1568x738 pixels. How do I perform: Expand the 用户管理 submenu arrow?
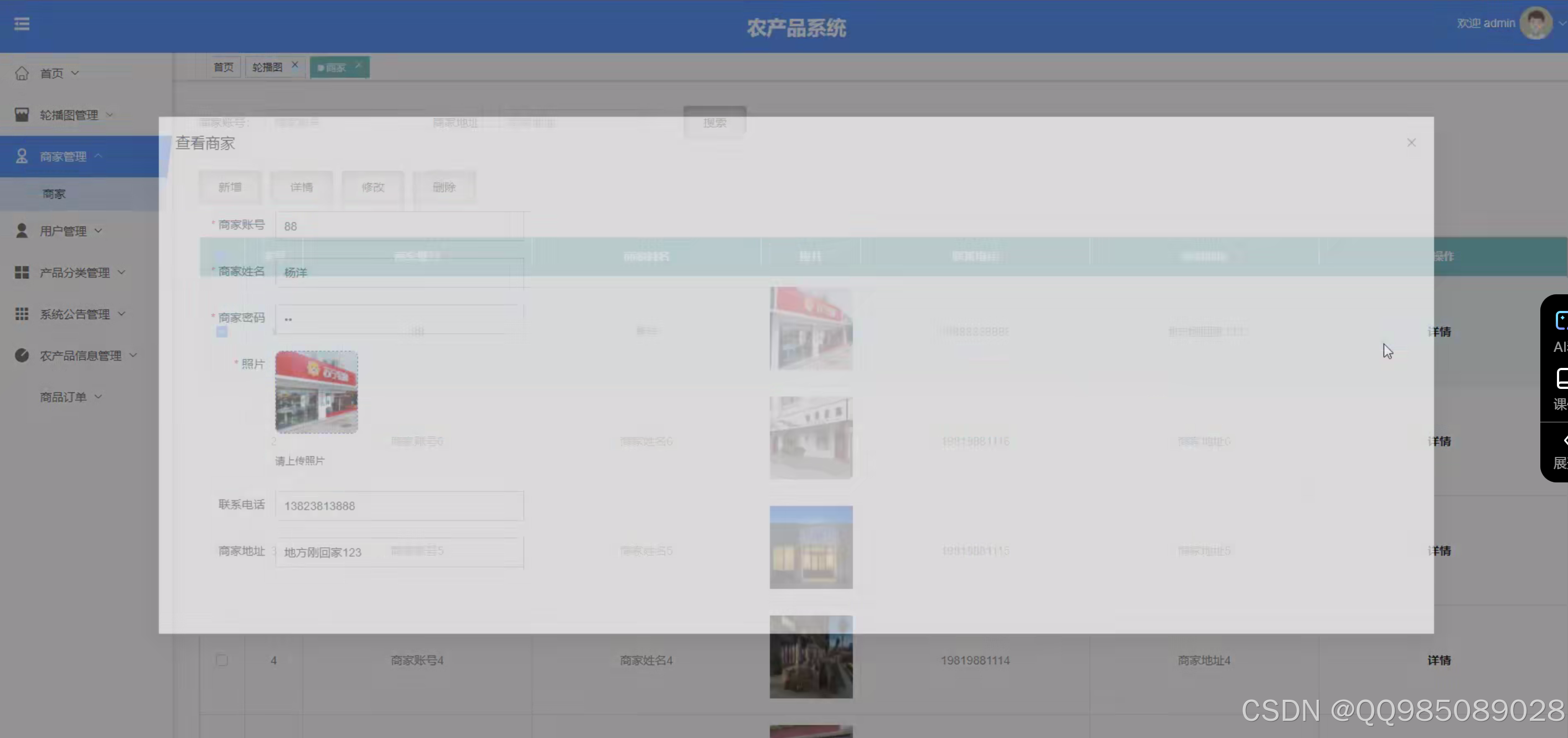pyautogui.click(x=99, y=231)
